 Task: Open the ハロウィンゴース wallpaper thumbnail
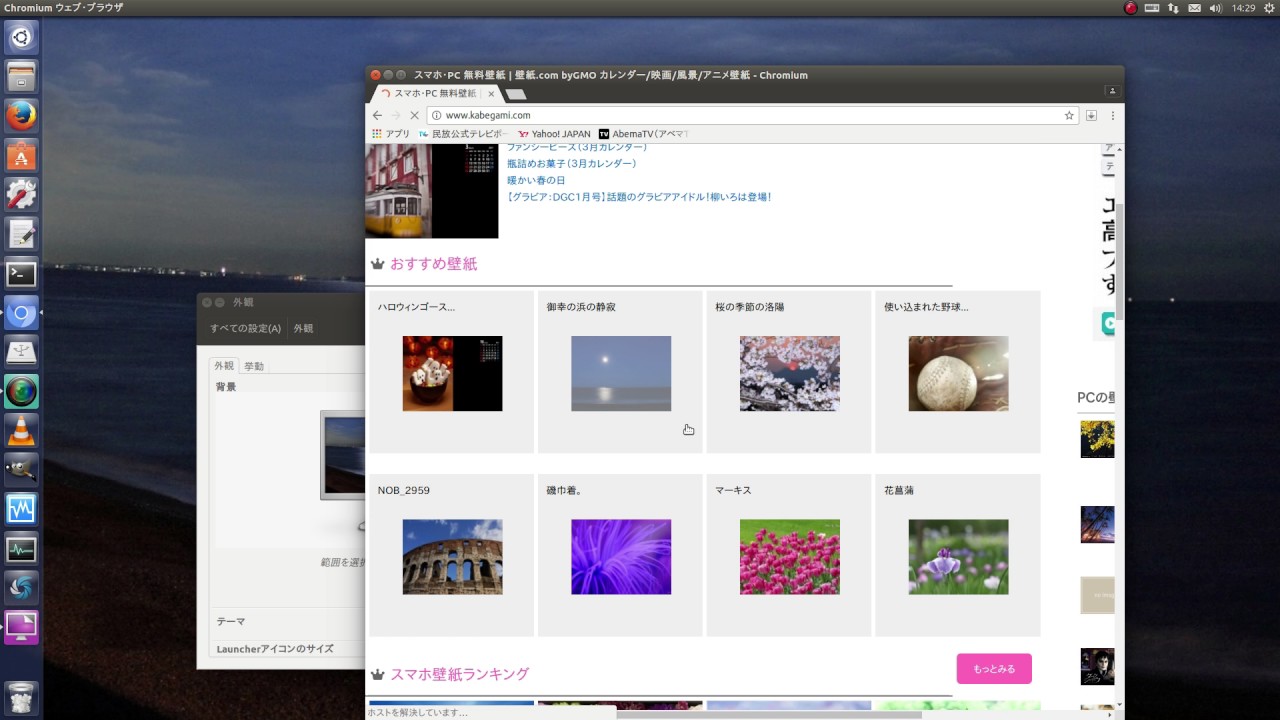pos(452,373)
